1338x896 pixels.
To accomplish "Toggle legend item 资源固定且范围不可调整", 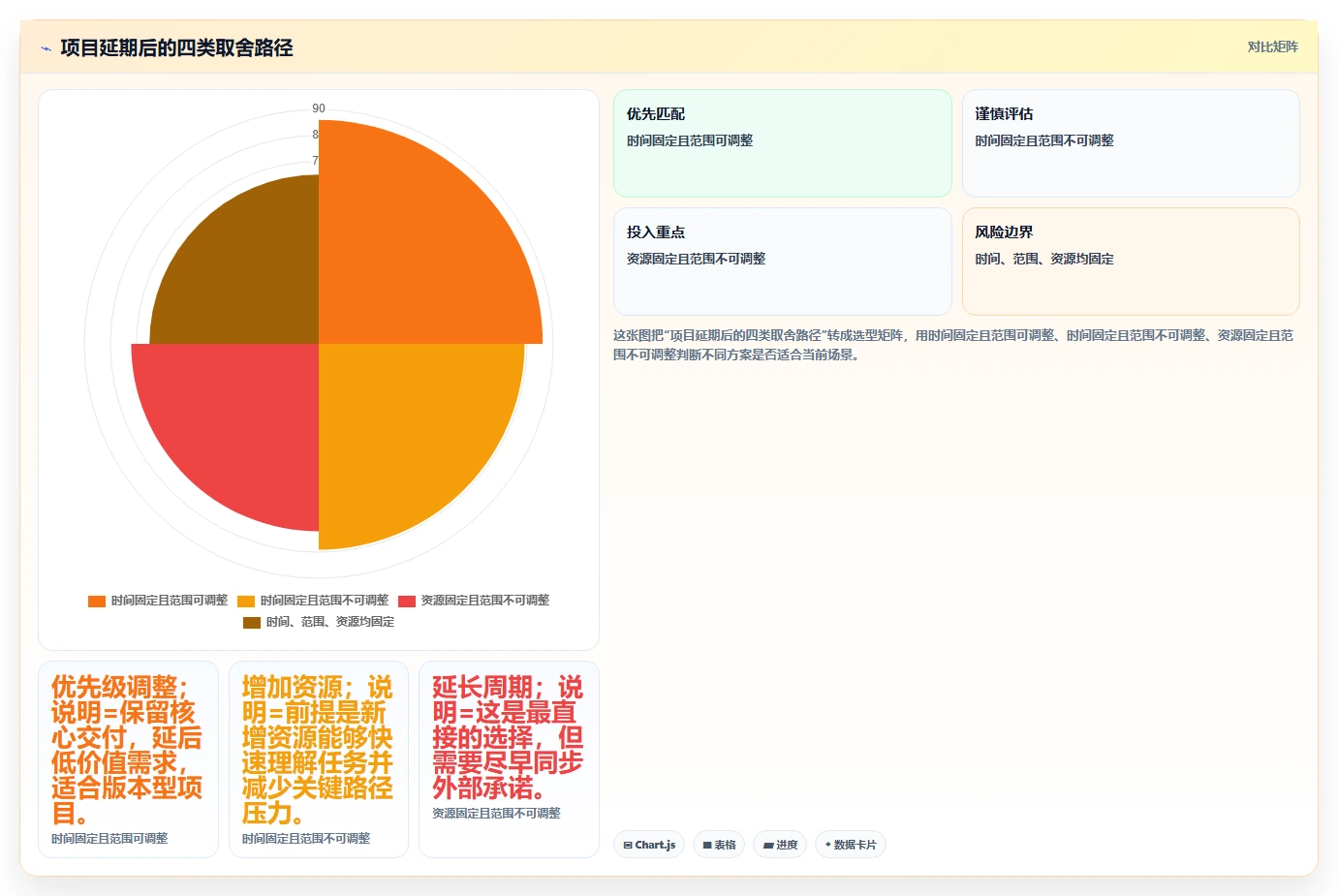I will 474,601.
